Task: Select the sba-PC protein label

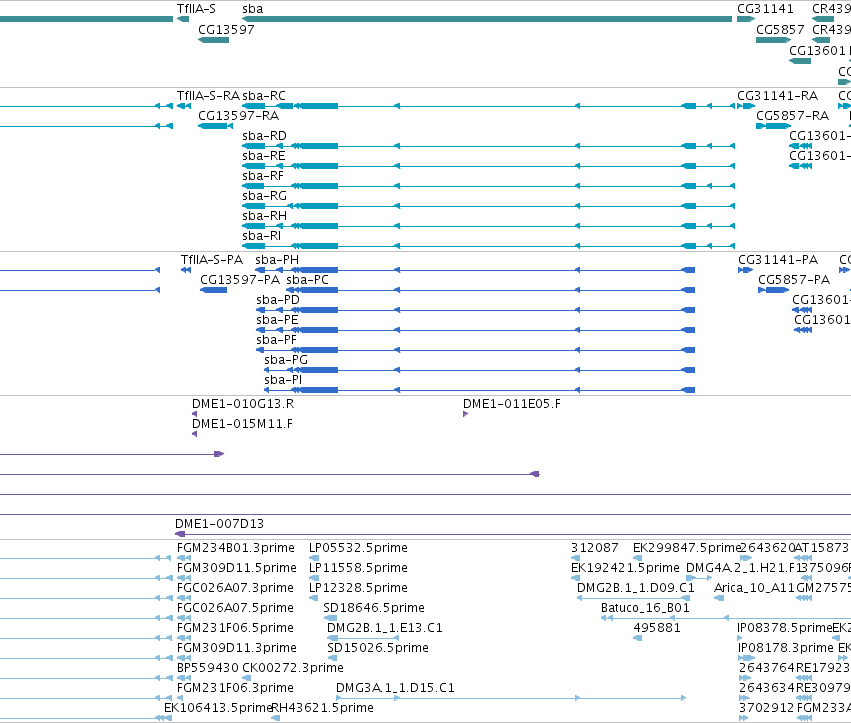Action: pos(307,280)
